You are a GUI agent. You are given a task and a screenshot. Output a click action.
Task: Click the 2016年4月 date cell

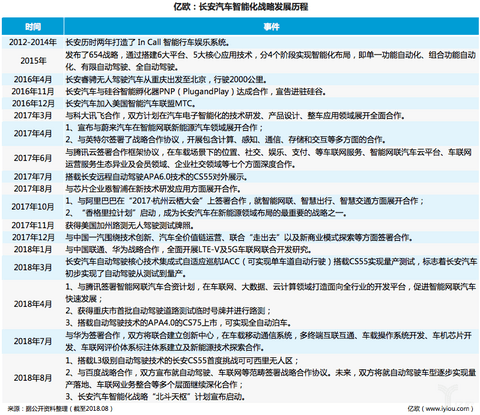(33, 79)
